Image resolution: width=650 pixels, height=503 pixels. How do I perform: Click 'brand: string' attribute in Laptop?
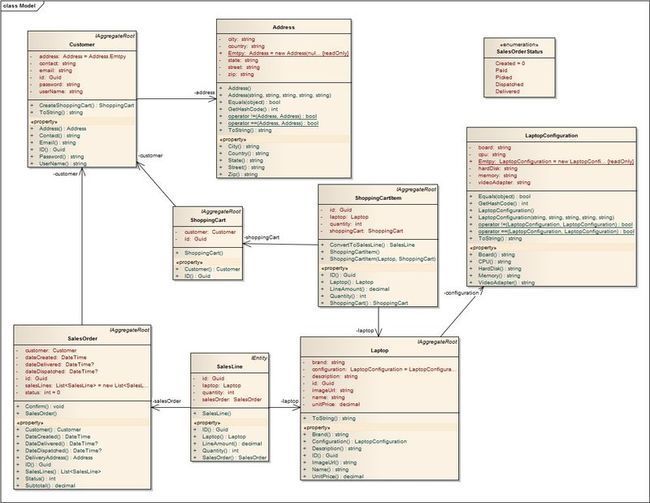(328, 362)
